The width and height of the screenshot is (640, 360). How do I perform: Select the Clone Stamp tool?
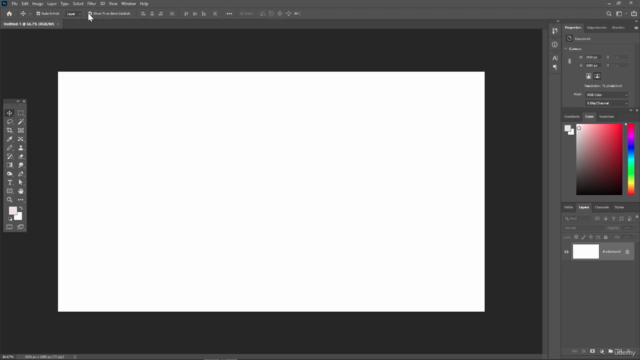coord(21,148)
